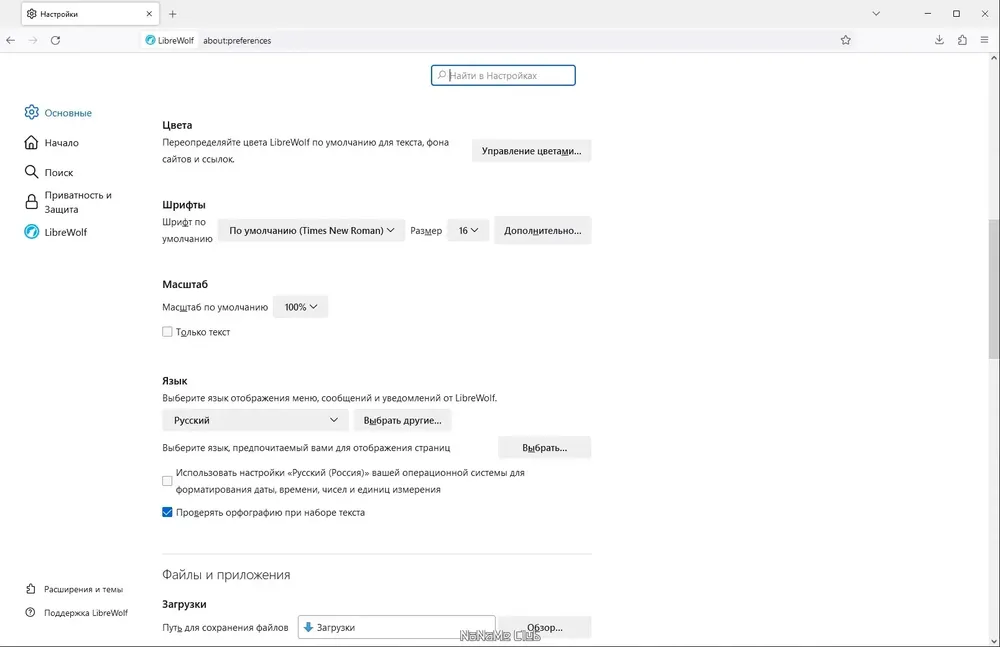Click the Дополнительно fonts button
The width and height of the screenshot is (1000, 647).
tap(543, 230)
